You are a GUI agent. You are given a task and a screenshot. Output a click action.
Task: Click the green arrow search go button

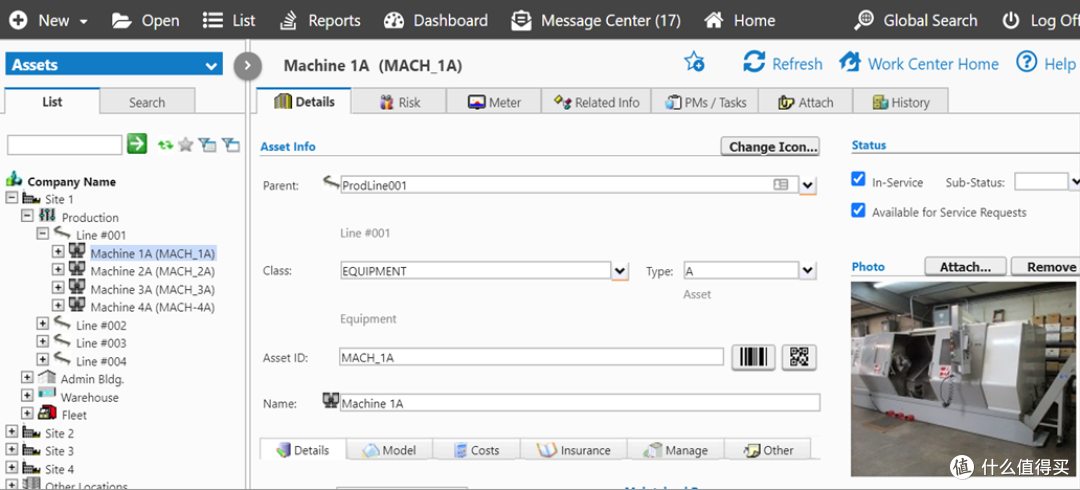pos(137,145)
